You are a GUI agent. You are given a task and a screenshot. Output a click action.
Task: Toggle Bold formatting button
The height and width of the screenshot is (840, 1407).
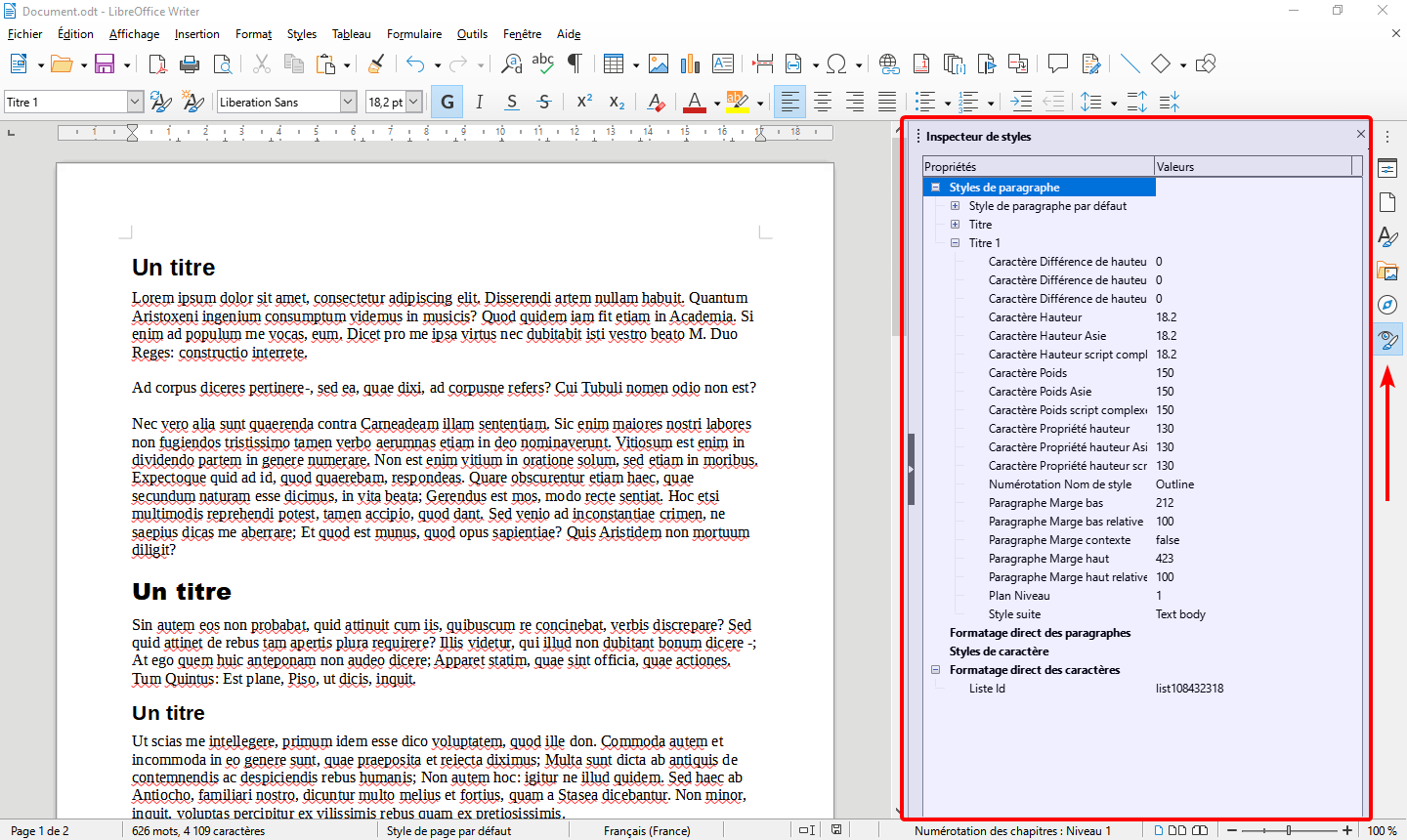(447, 102)
